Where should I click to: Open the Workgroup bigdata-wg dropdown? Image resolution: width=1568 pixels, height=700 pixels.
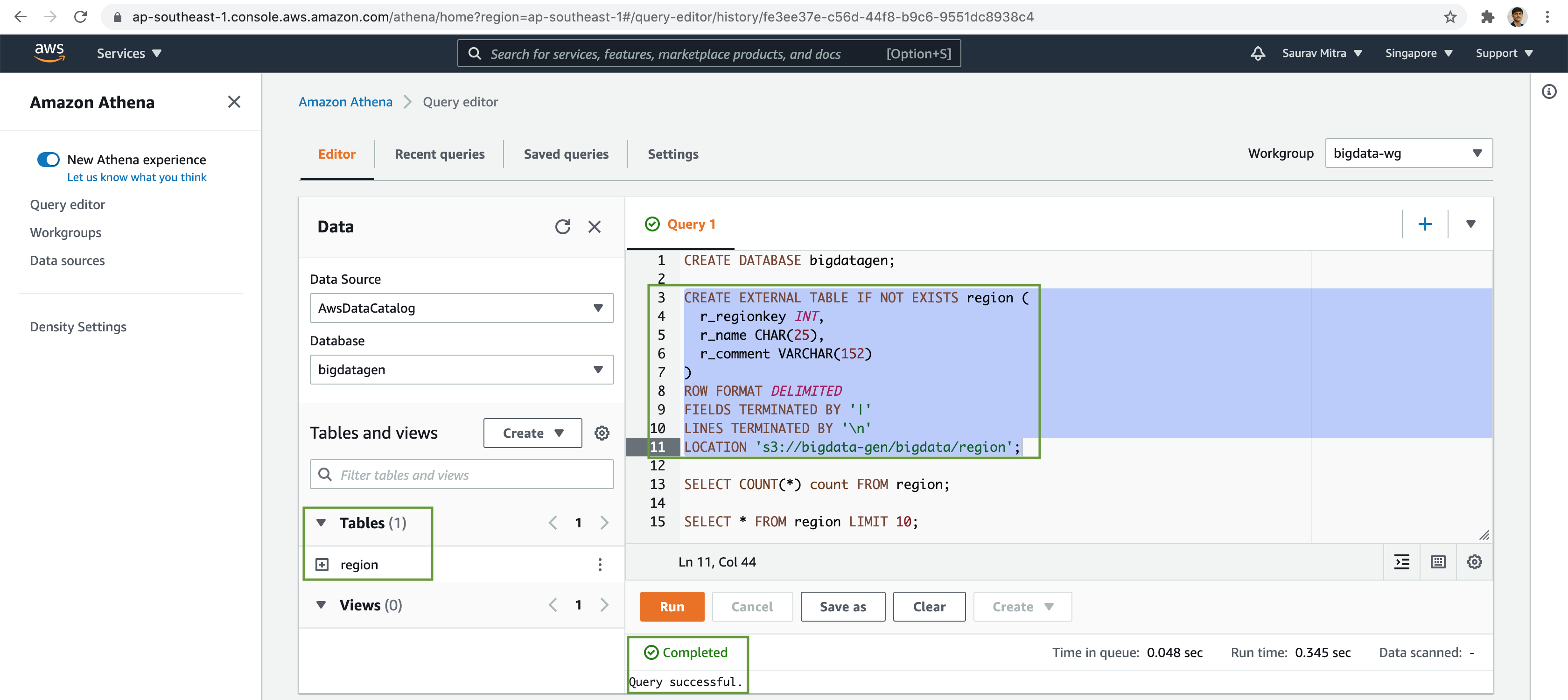pos(1408,154)
